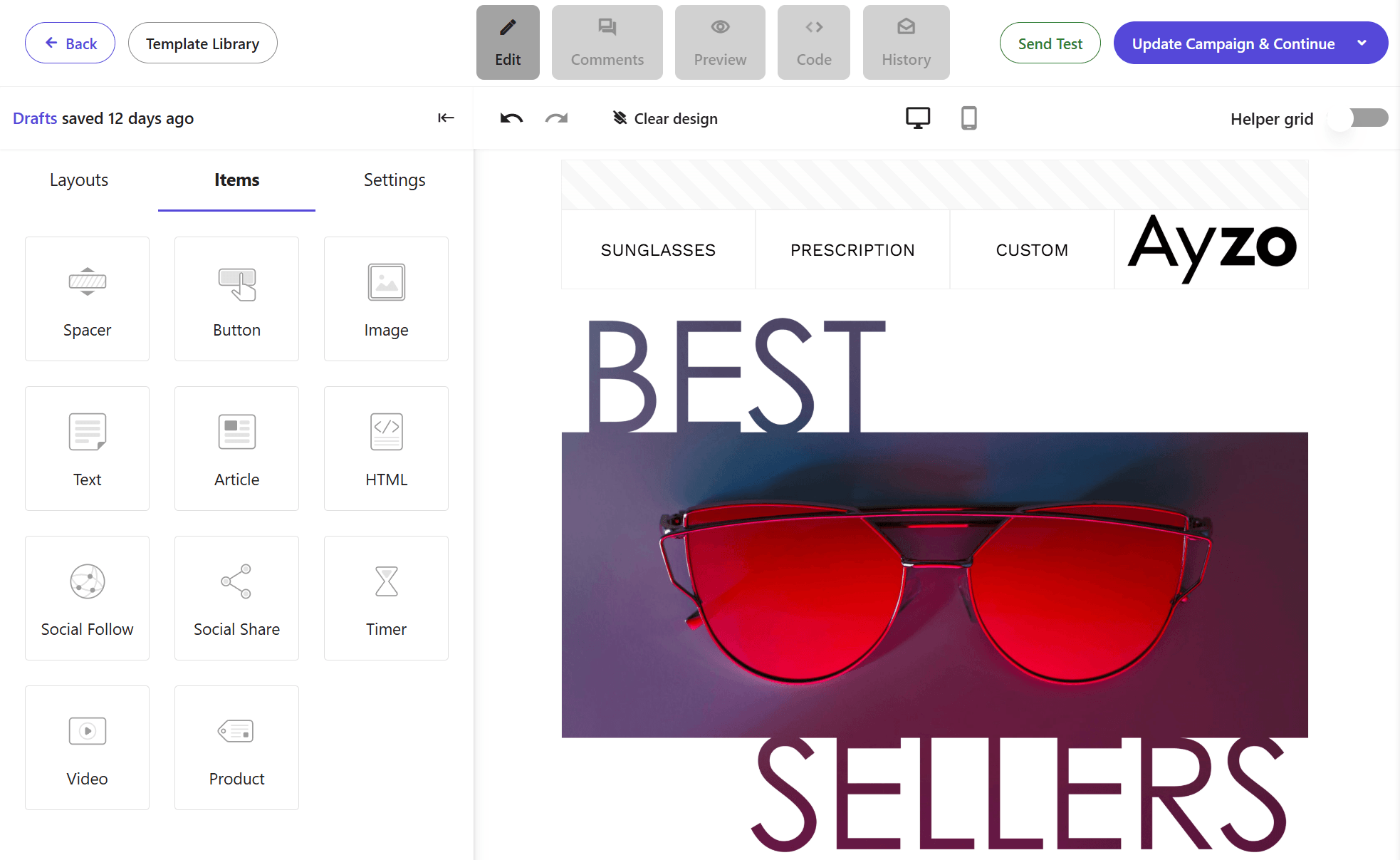Collapse the left sidebar panel
This screenshot has width=1400, height=860.
[x=446, y=118]
